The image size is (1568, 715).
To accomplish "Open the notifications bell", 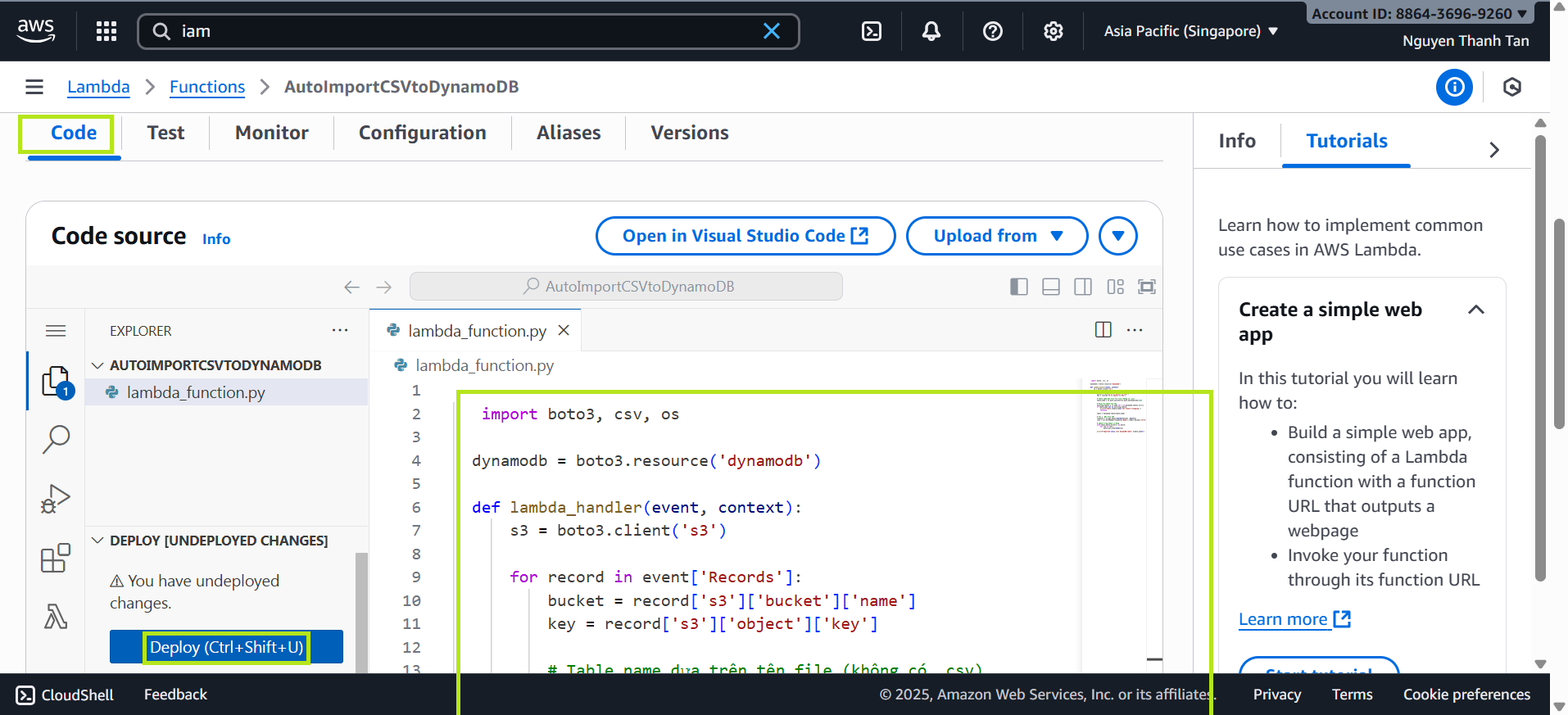I will coord(931,31).
